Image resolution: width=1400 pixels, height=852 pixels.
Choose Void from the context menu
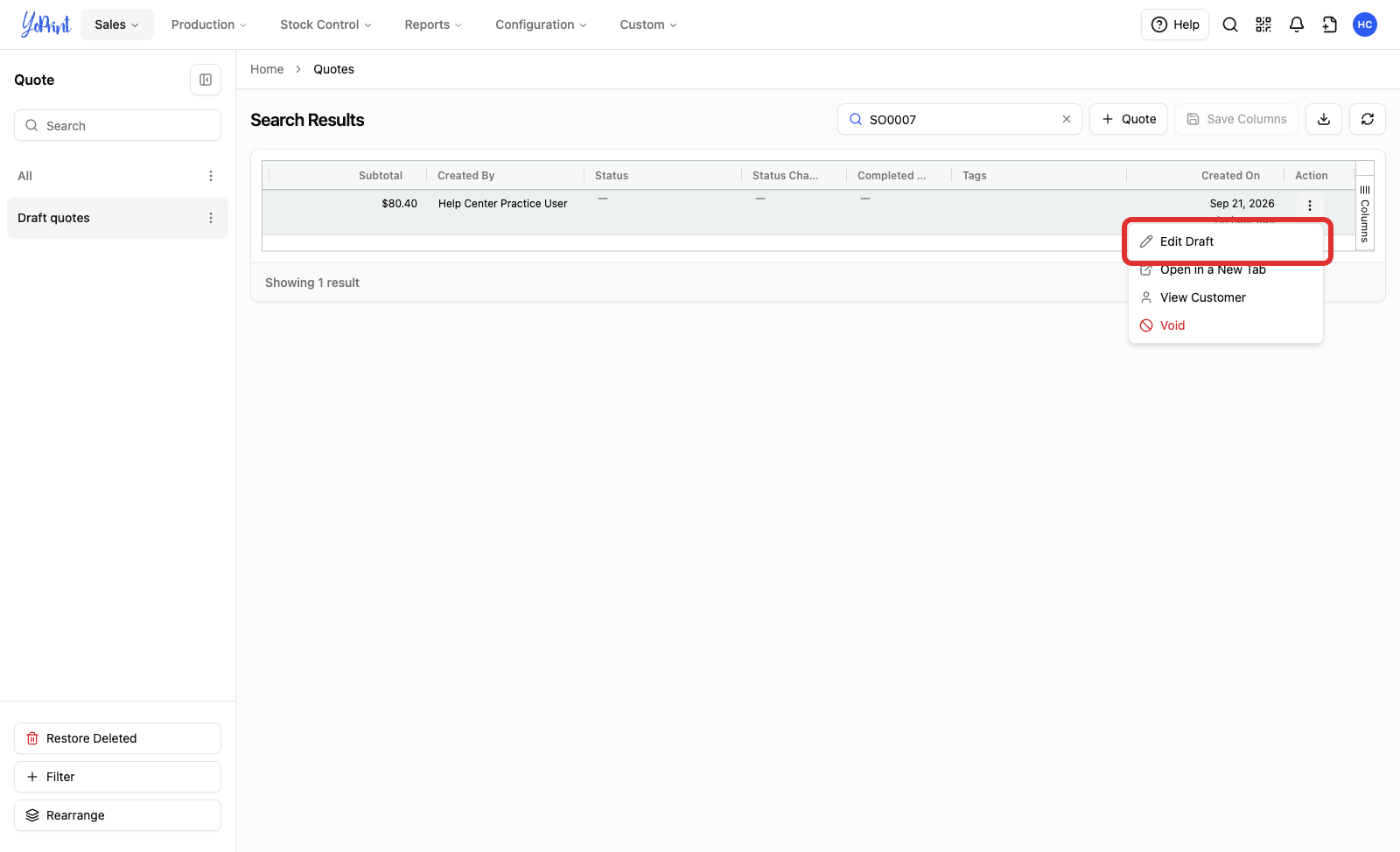point(1226,325)
